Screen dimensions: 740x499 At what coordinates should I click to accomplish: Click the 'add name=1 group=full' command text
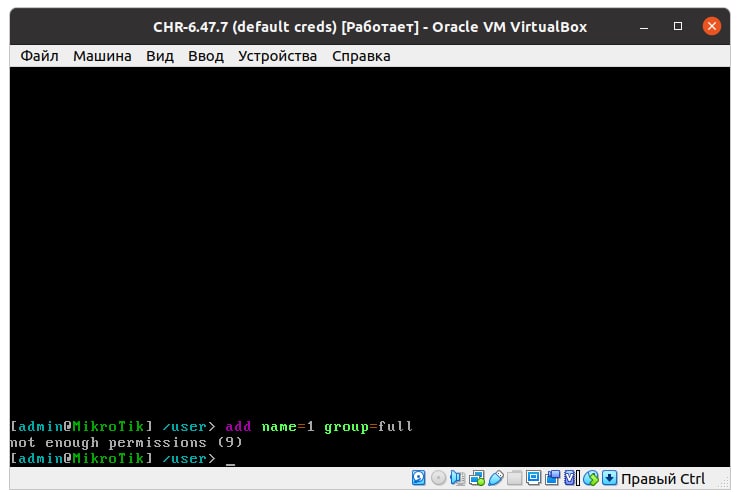(319, 427)
